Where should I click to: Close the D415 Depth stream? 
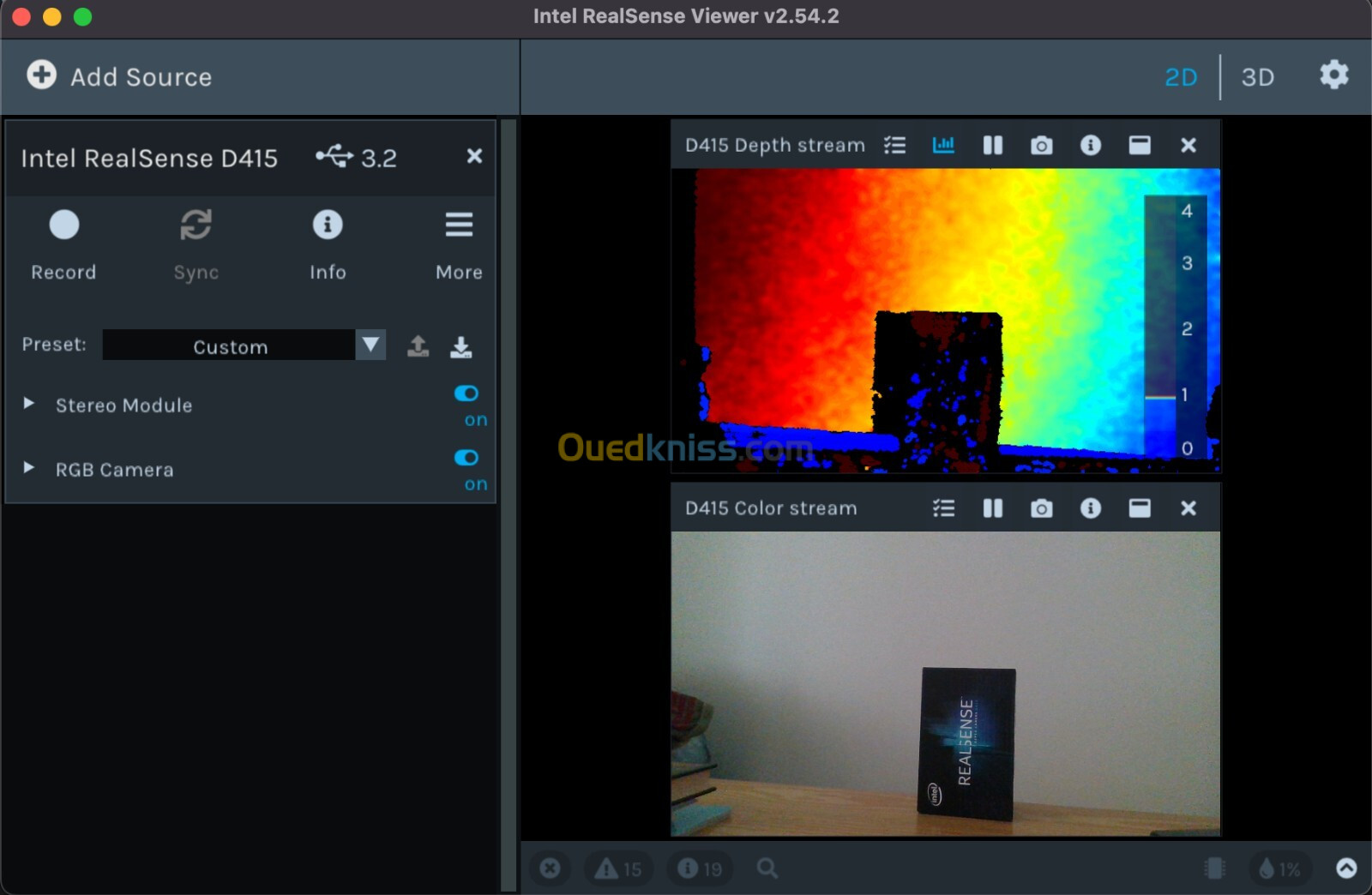click(x=1188, y=145)
